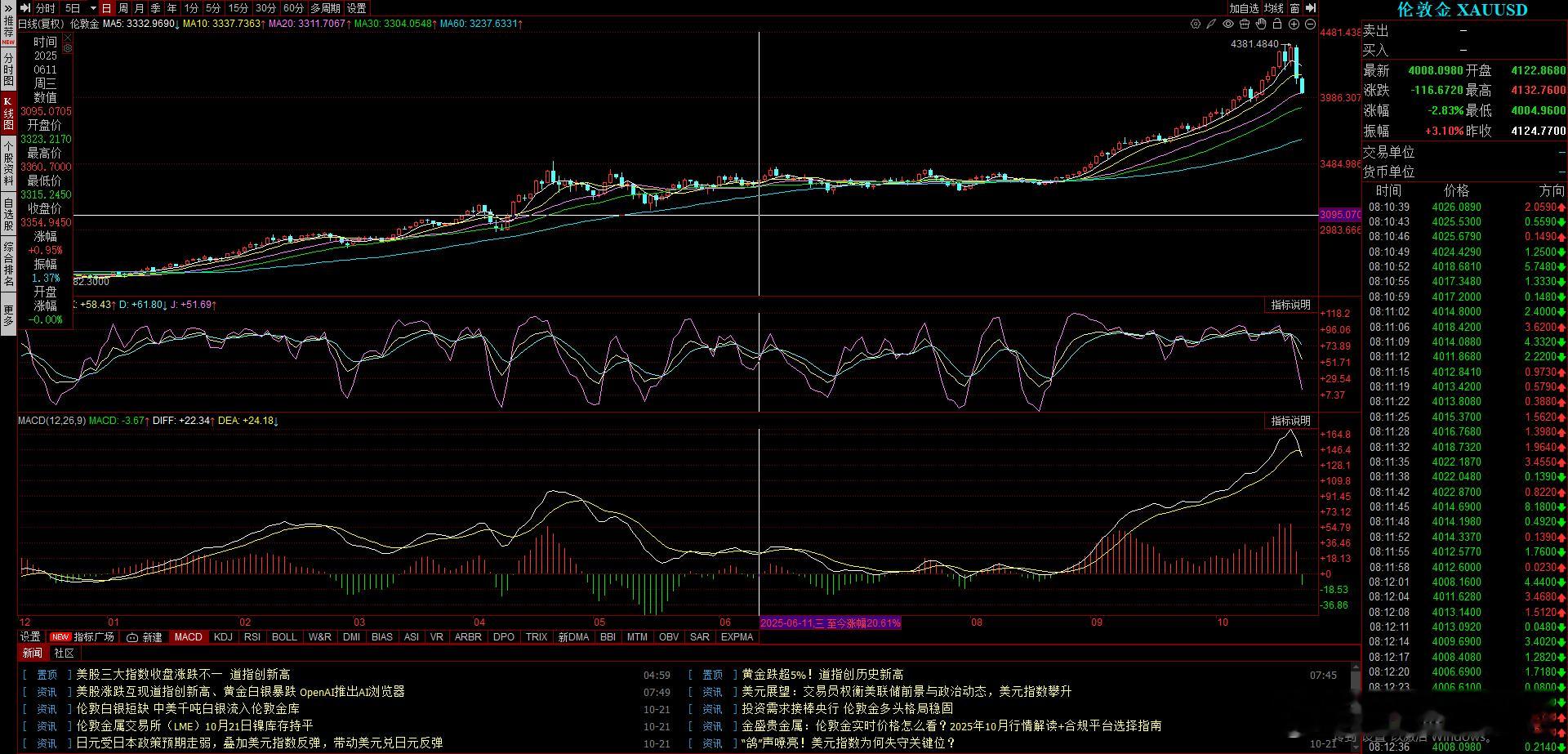Image resolution: width=1568 pixels, height=754 pixels.
Task: Select the TRIX indicator tab
Action: (x=537, y=637)
